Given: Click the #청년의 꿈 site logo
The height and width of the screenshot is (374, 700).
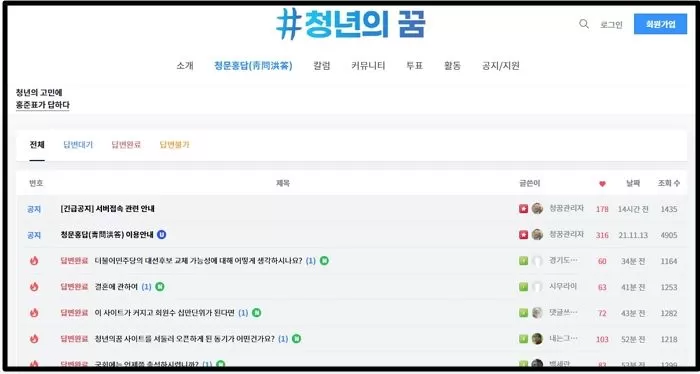Looking at the screenshot, I should tap(351, 24).
